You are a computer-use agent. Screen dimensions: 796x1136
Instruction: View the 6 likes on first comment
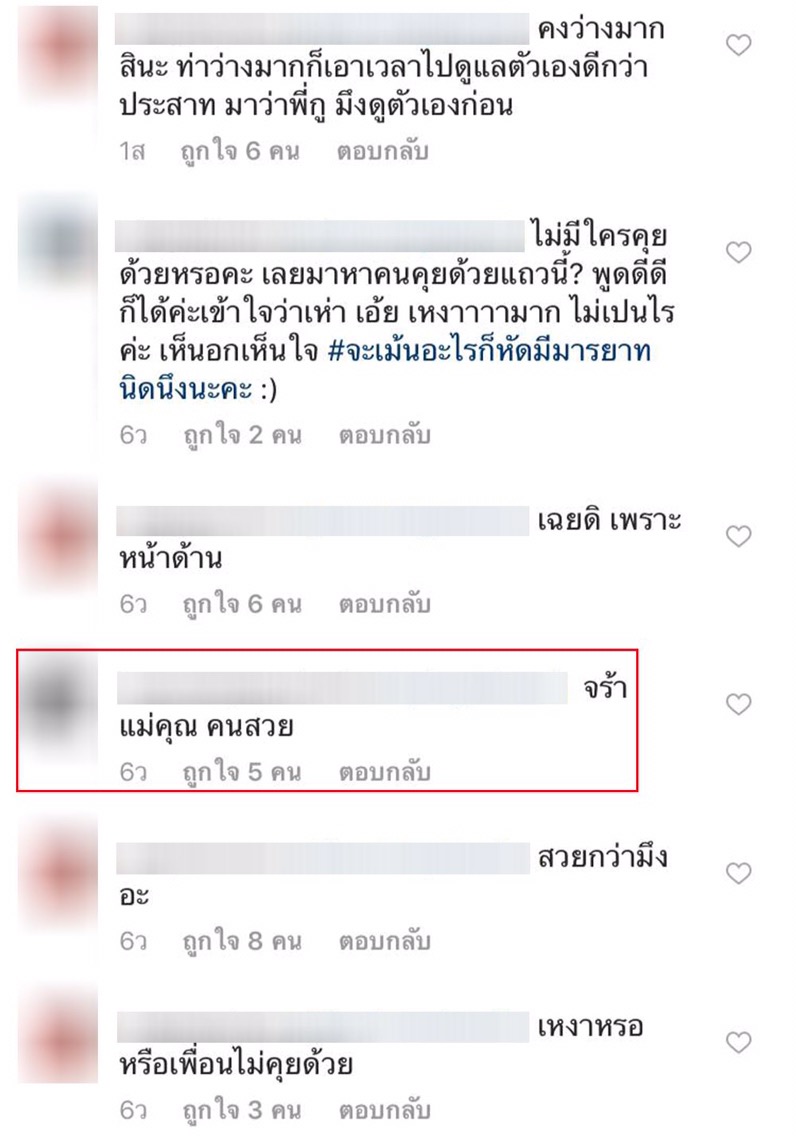tap(240, 151)
